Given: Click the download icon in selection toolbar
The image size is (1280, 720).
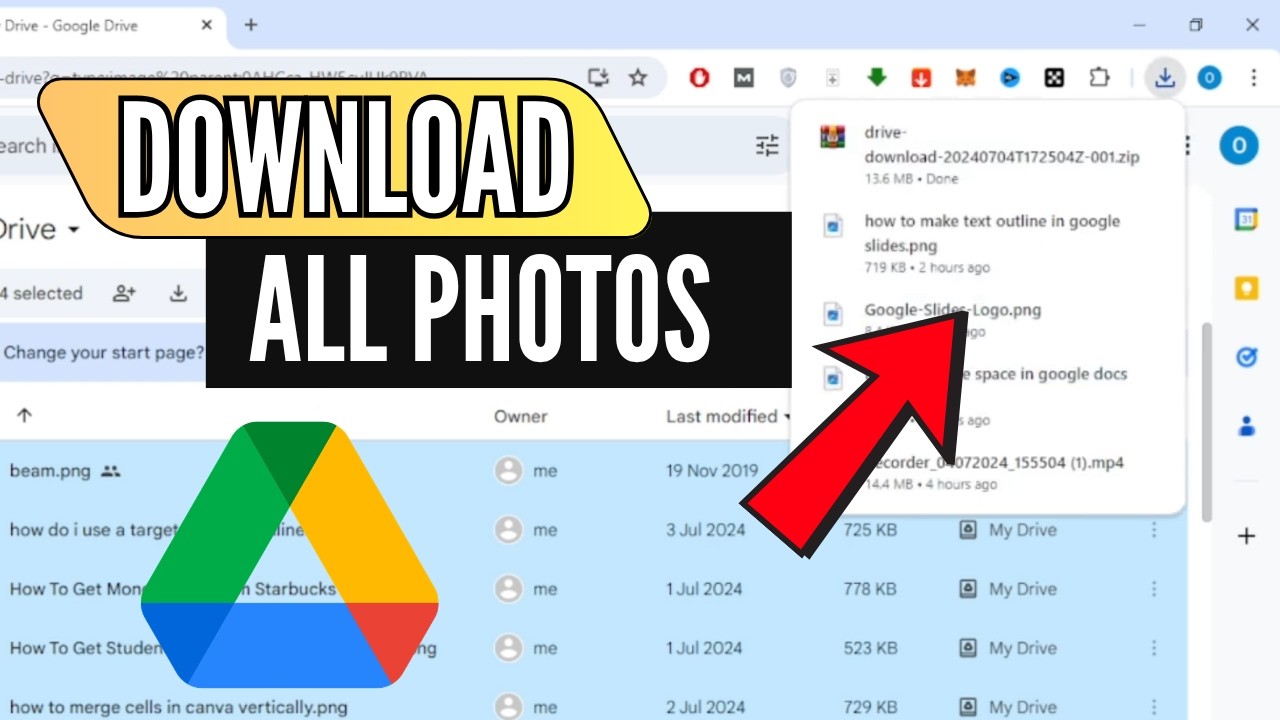Looking at the screenshot, I should pyautogui.click(x=178, y=293).
